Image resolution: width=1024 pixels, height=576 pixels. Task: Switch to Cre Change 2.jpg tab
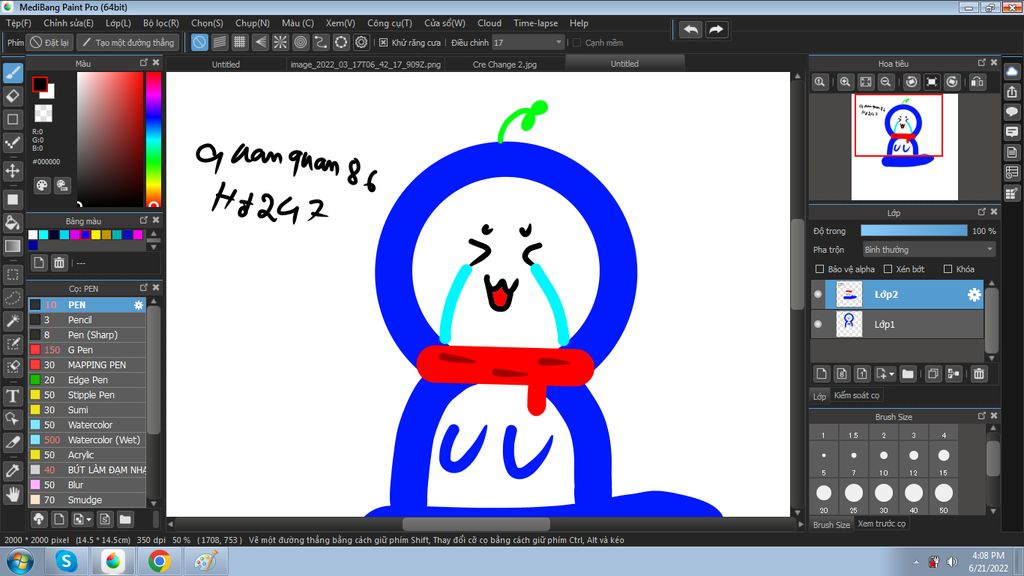[504, 64]
